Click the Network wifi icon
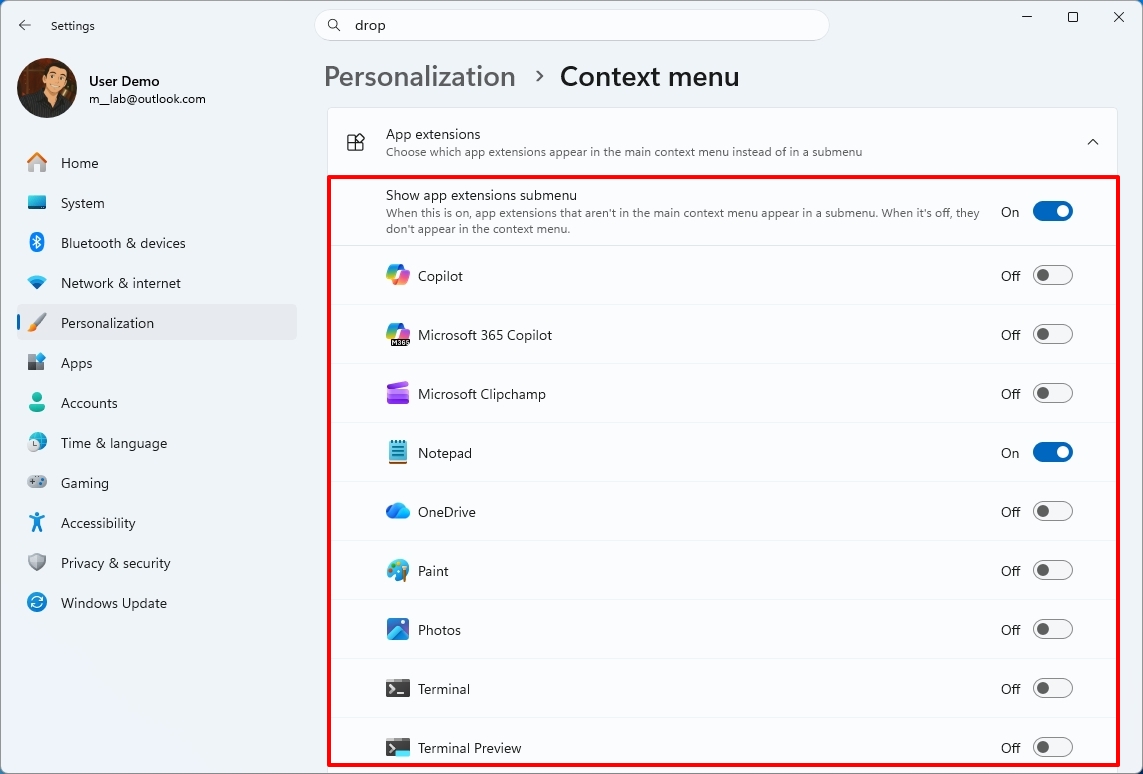1143x774 pixels. [36, 283]
